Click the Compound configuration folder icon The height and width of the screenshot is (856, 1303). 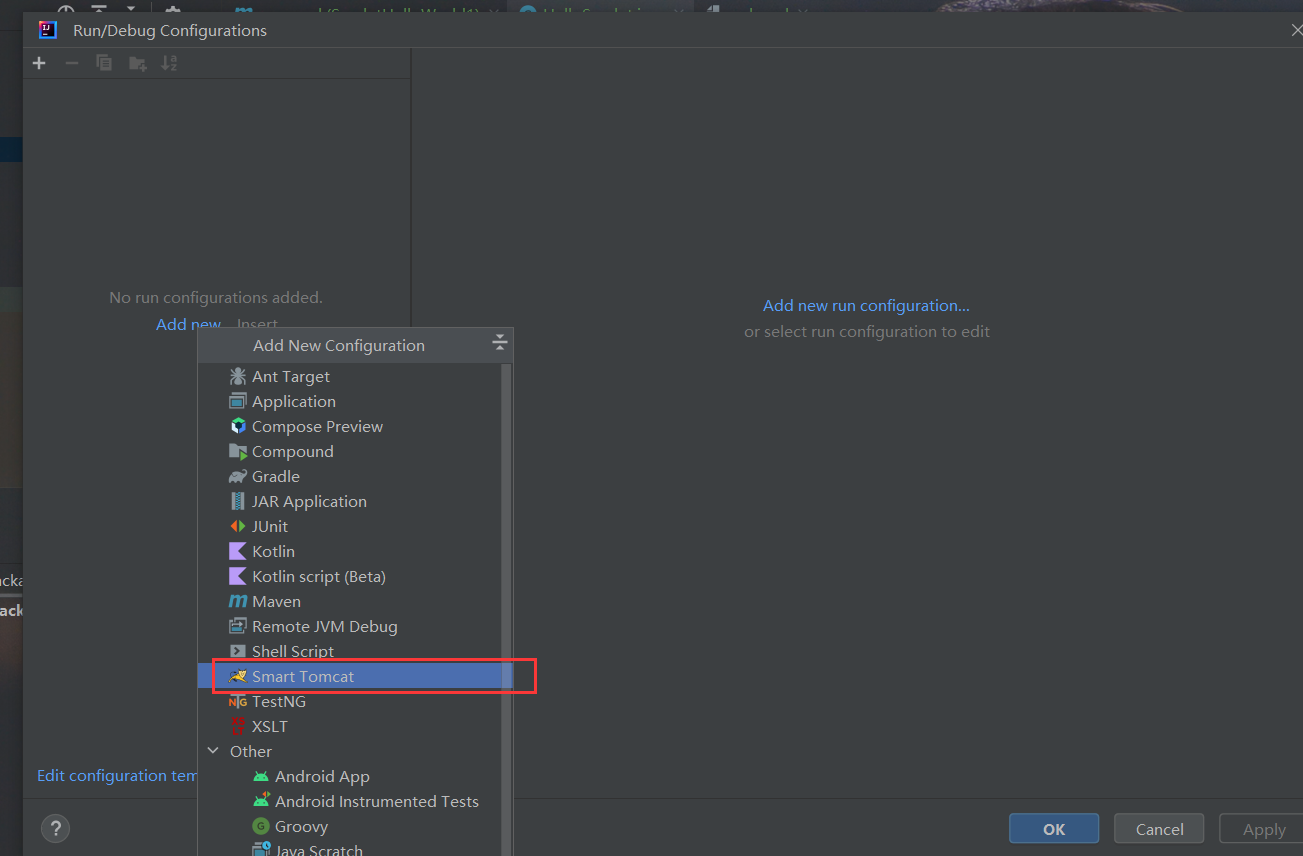click(237, 451)
